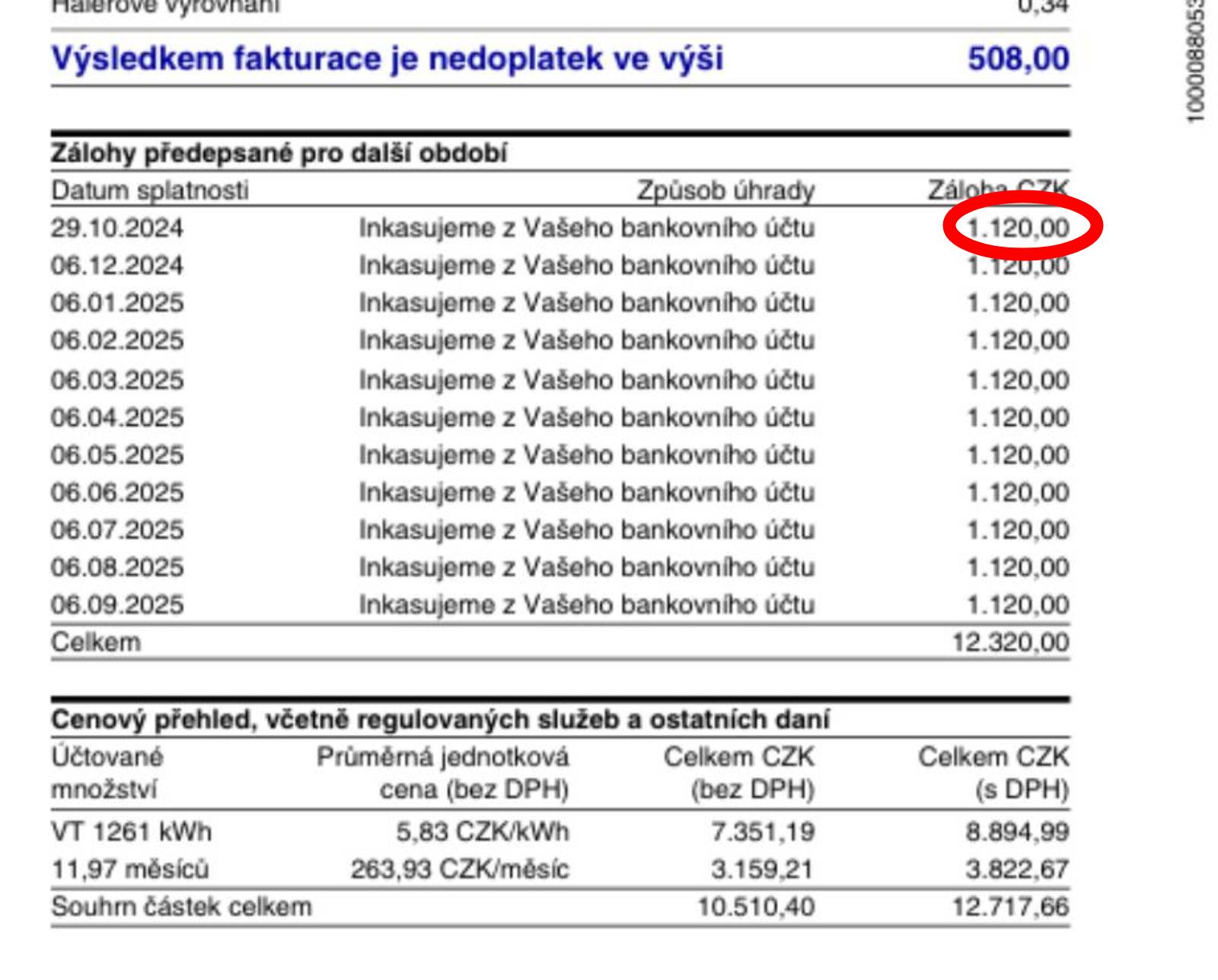1218x980 pixels.
Task: Click the advance amount in the 29.10.2024 row
Action: click(x=1019, y=228)
